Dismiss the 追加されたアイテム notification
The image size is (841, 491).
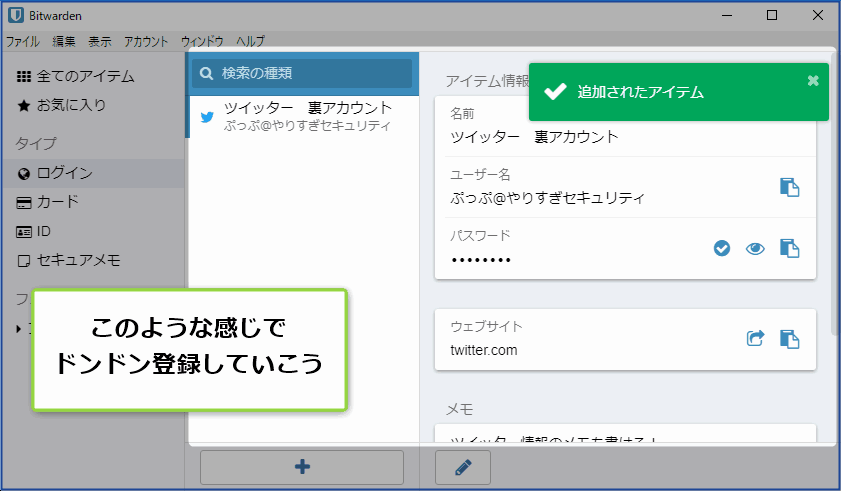coord(813,80)
